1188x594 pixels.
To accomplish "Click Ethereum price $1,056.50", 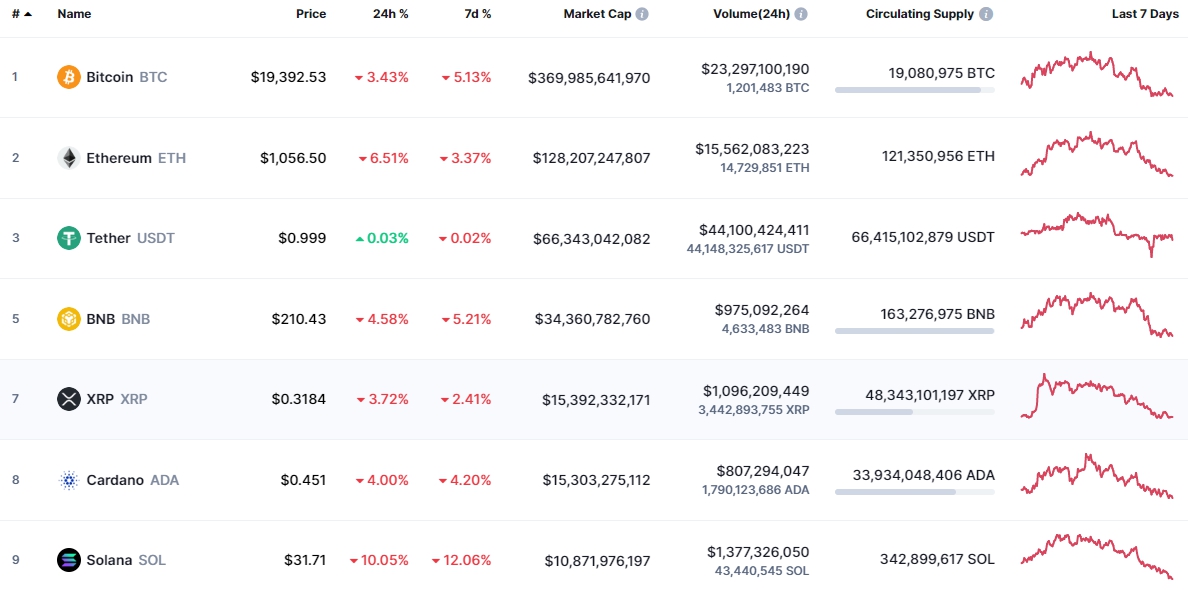I will [293, 158].
